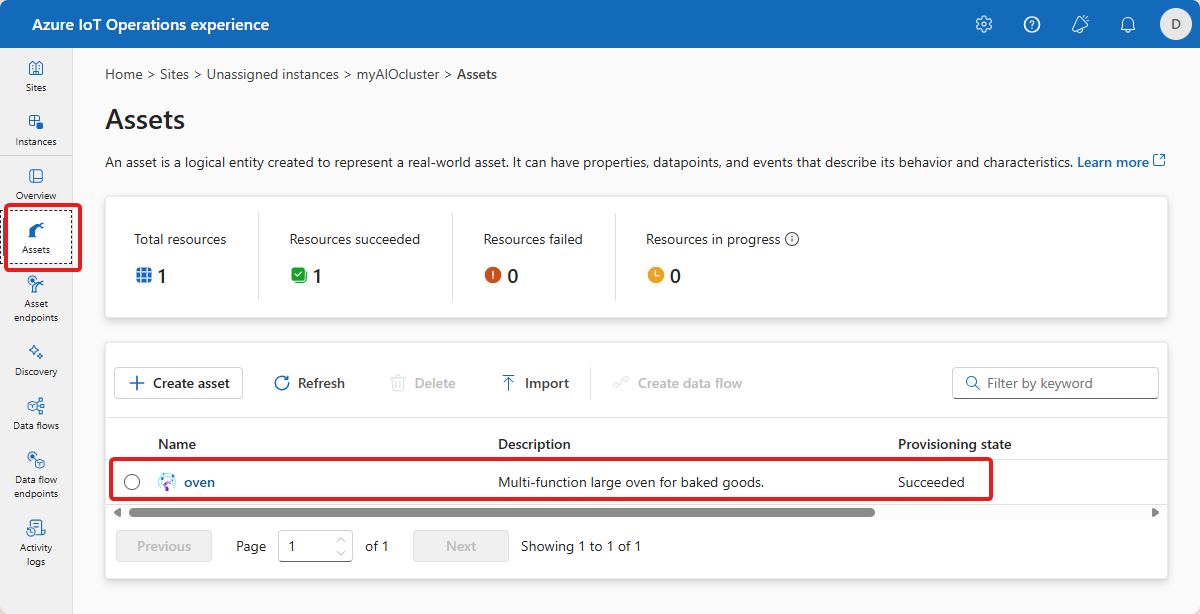Viewport: 1200px width, 614px height.
Task: Focus the Filter by keyword field
Action: tap(1055, 383)
